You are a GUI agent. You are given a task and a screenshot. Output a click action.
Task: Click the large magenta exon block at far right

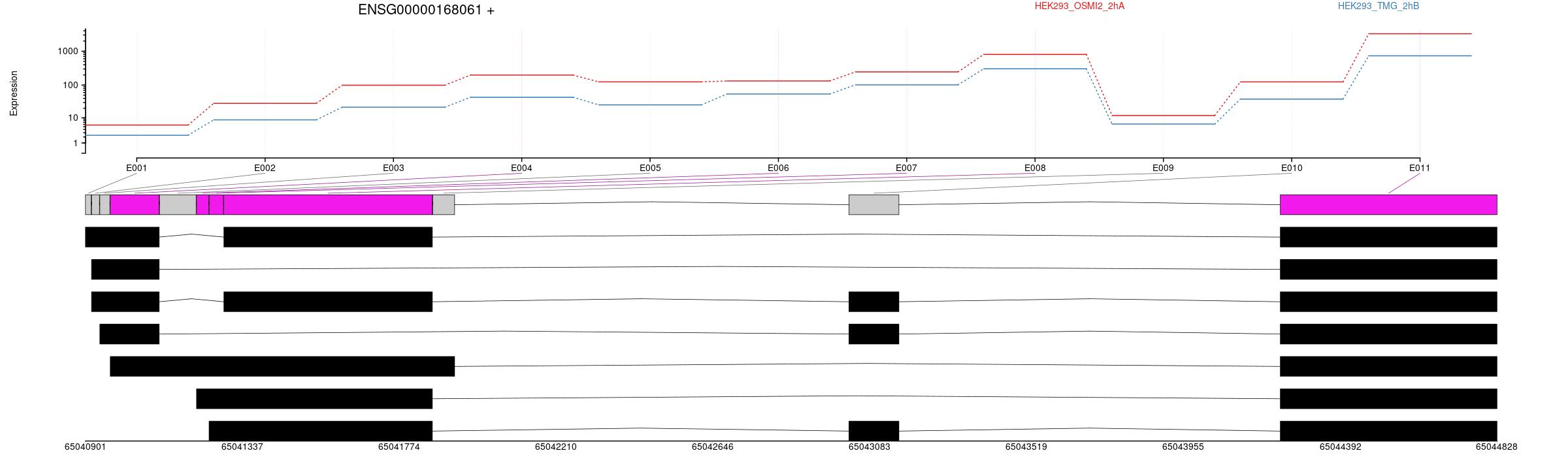[x=1388, y=204]
